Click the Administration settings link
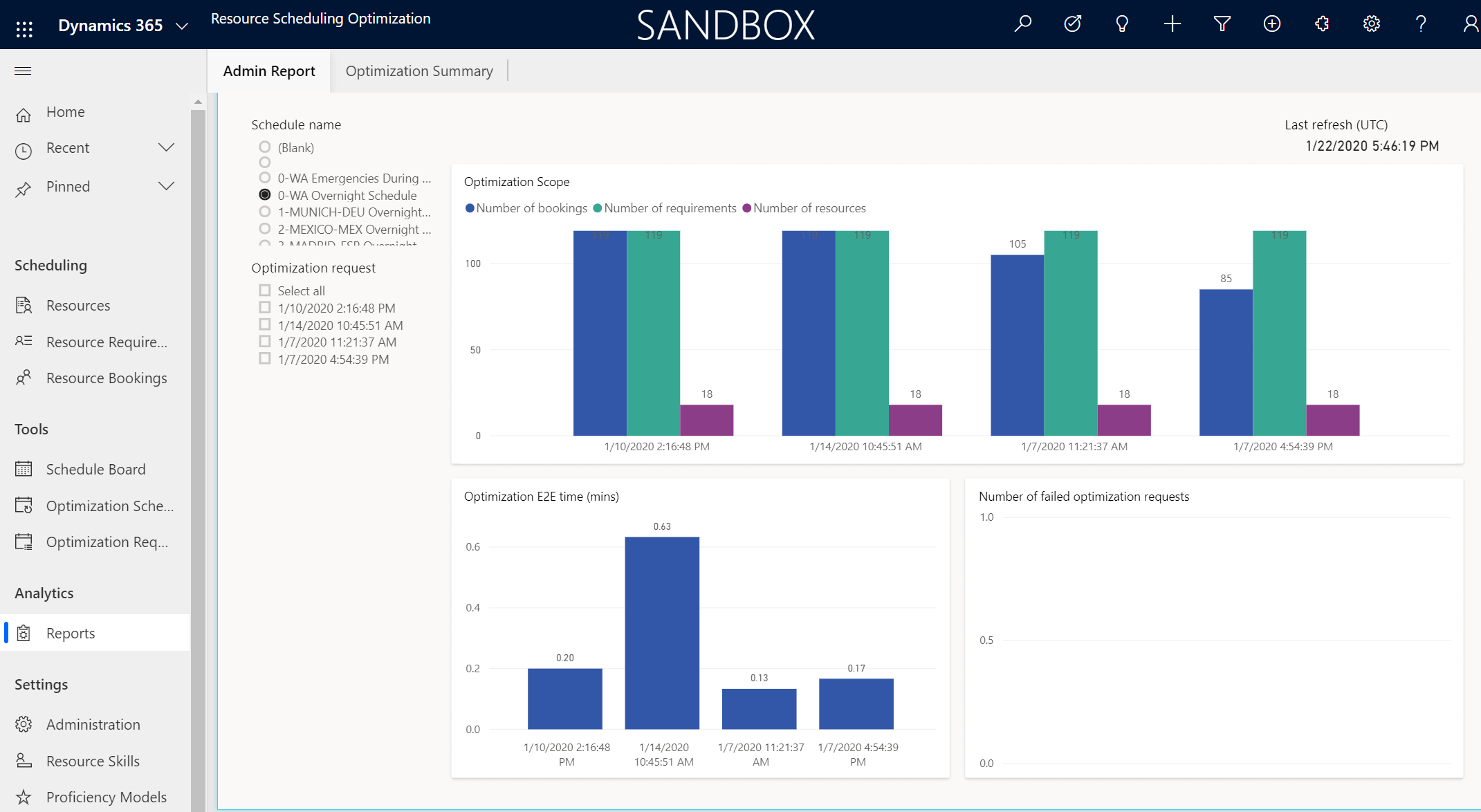The image size is (1481, 812). [94, 724]
